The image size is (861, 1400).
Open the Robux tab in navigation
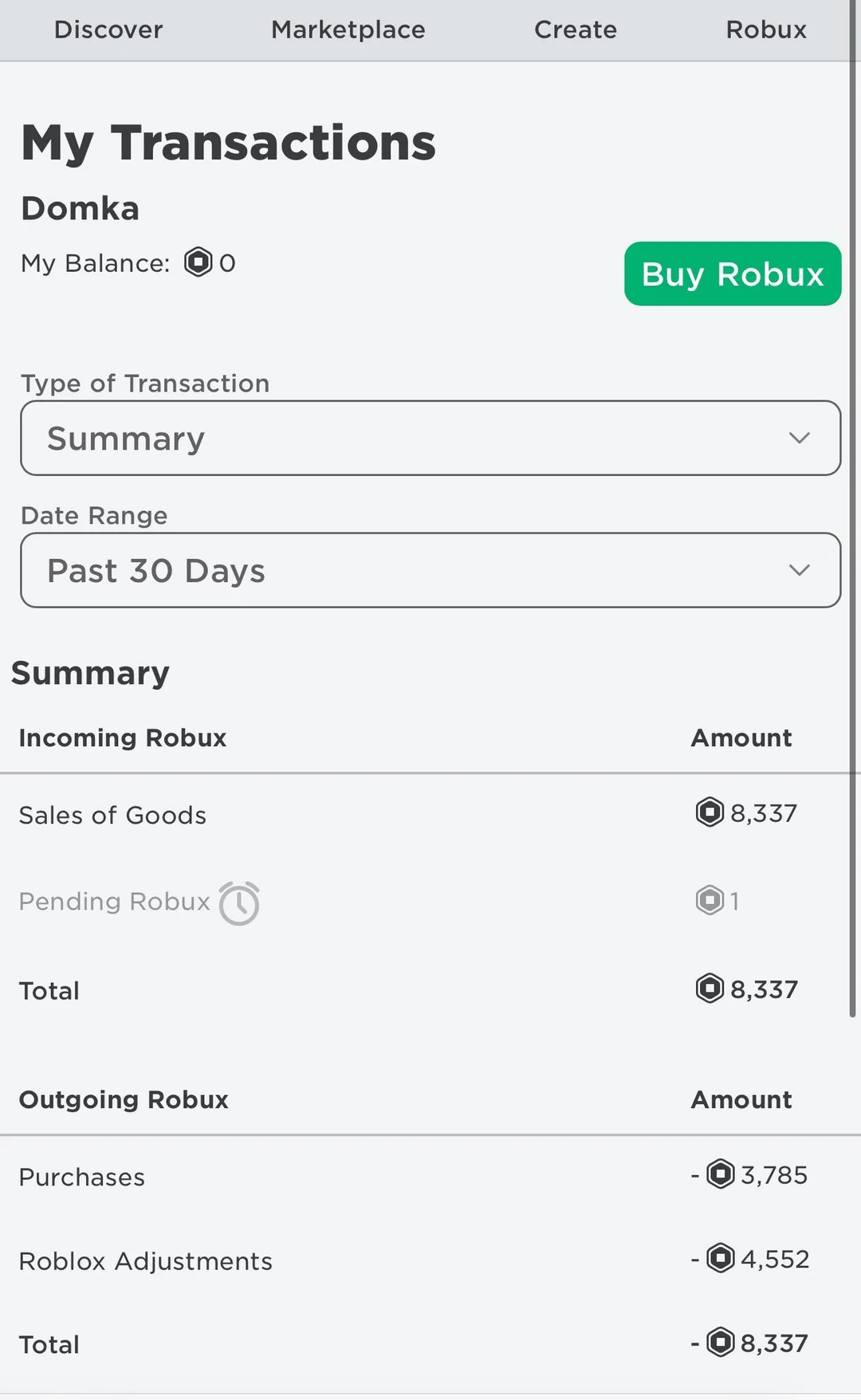pyautogui.click(x=765, y=30)
